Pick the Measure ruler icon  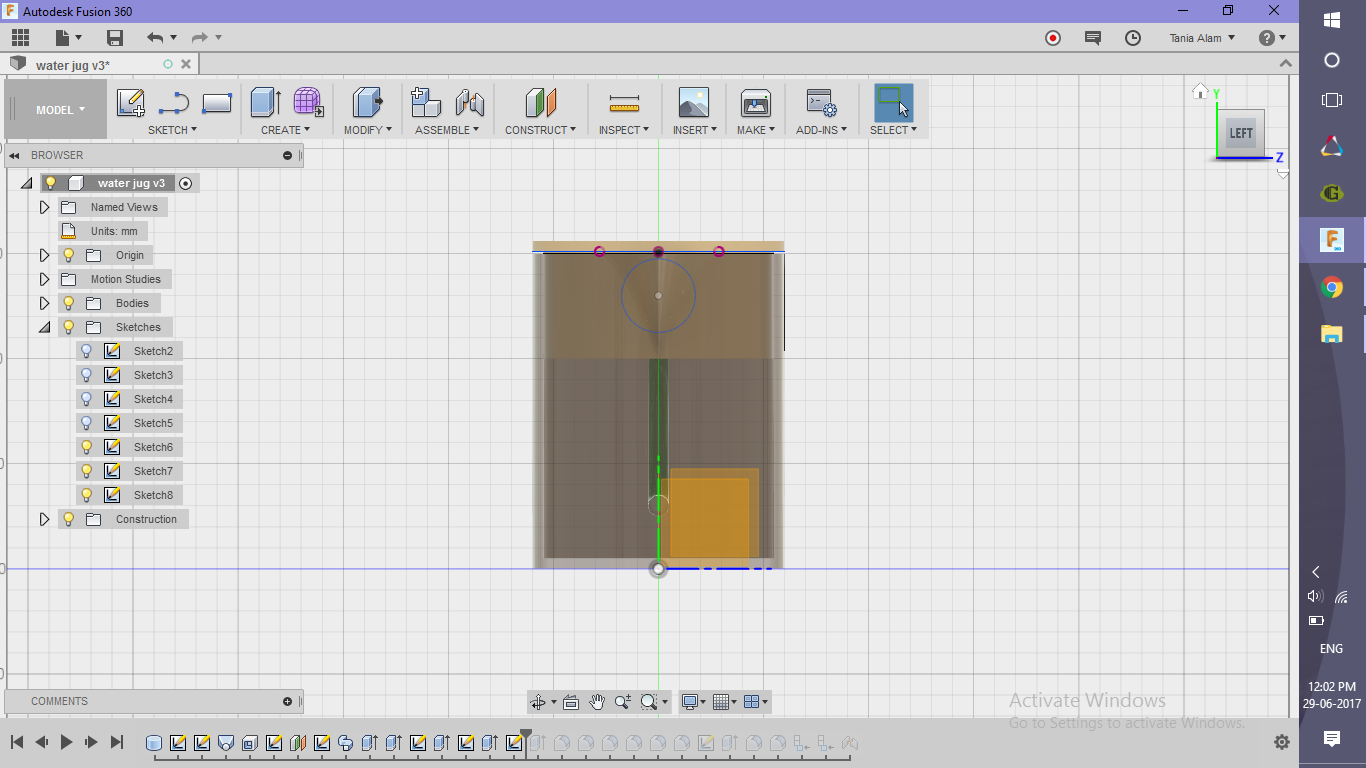[x=624, y=103]
